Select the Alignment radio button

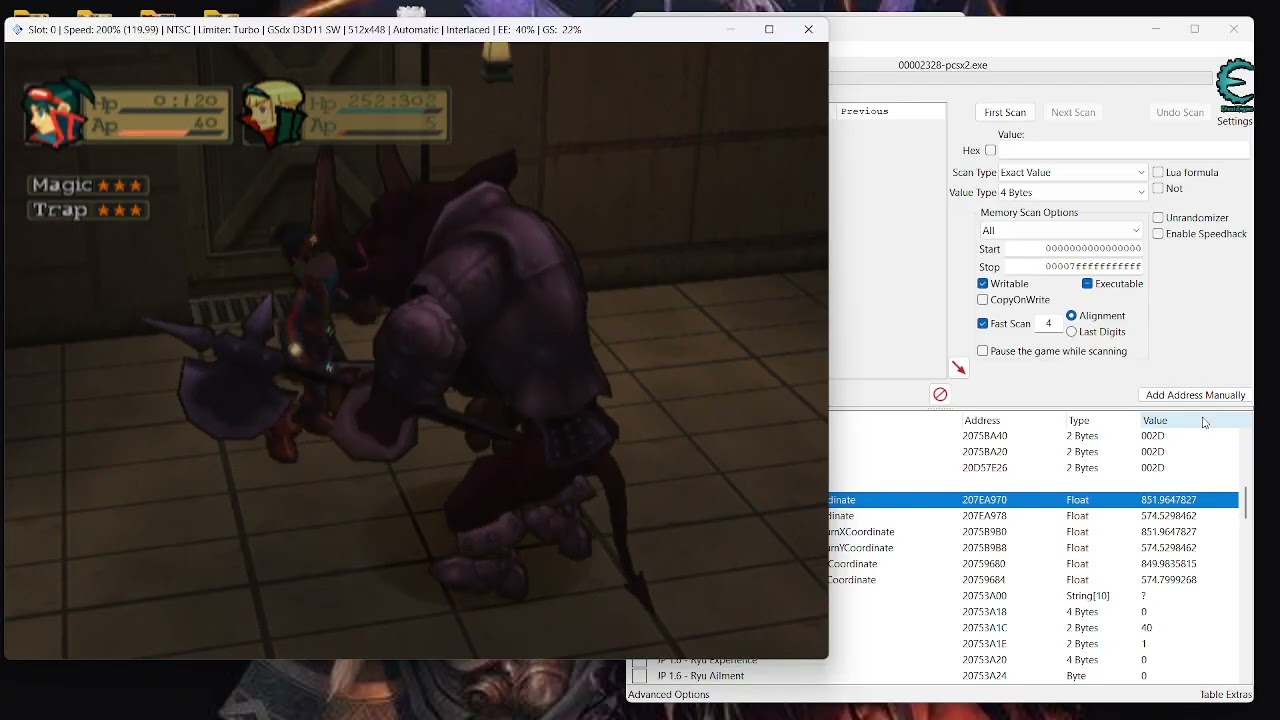(1072, 315)
